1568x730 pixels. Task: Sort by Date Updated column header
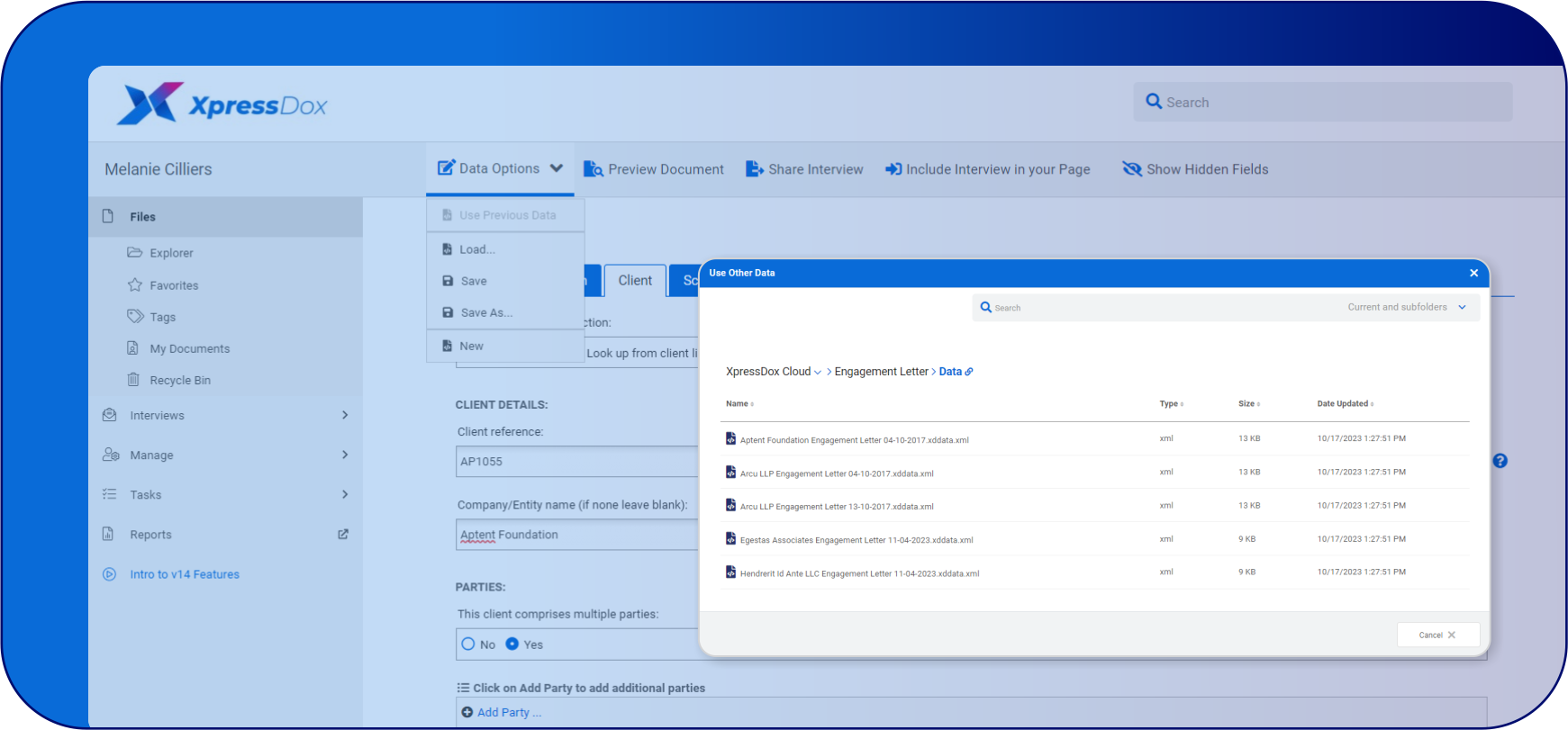pos(1346,403)
